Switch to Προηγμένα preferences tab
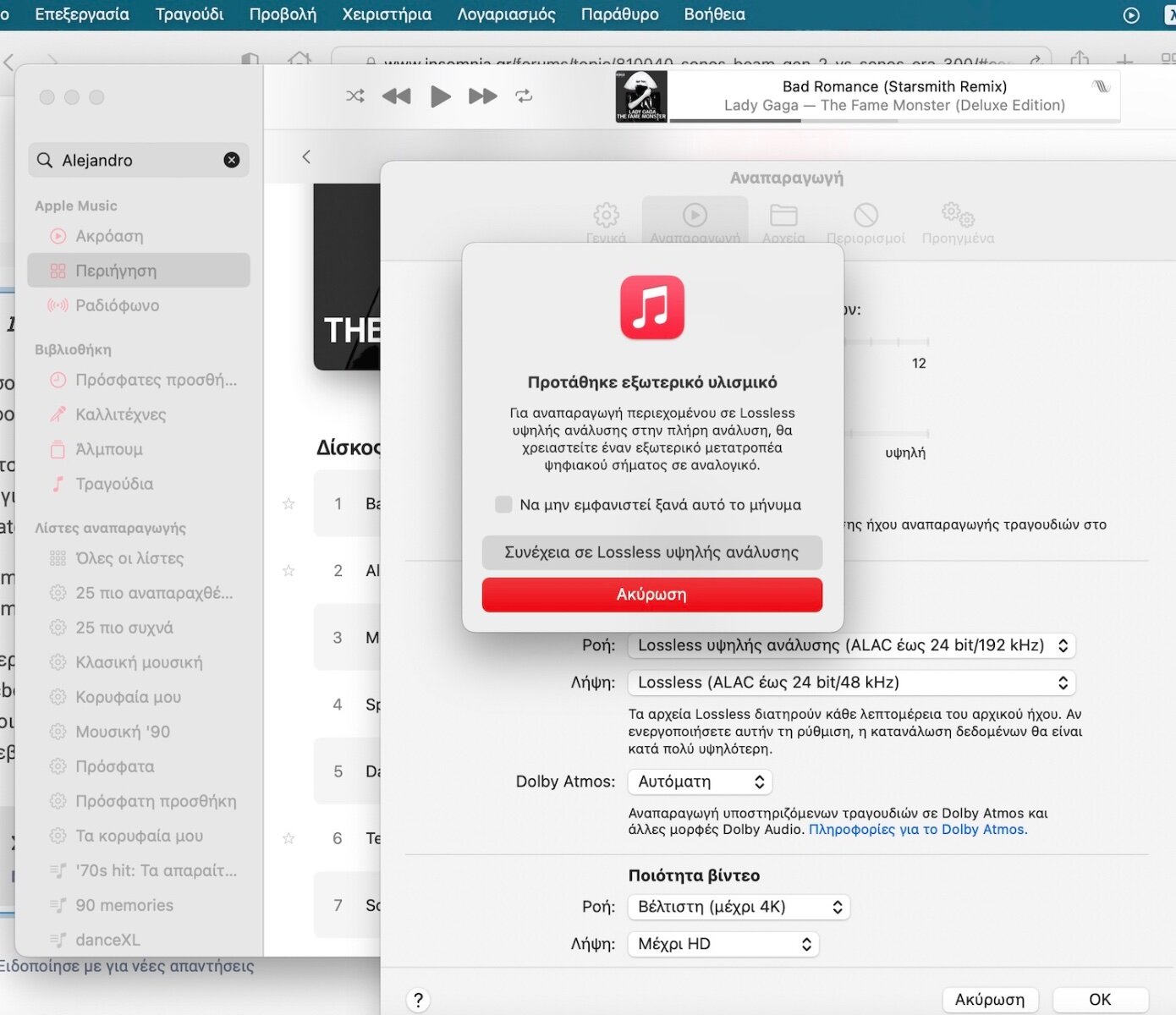The width and height of the screenshot is (1176, 1015). tap(958, 223)
